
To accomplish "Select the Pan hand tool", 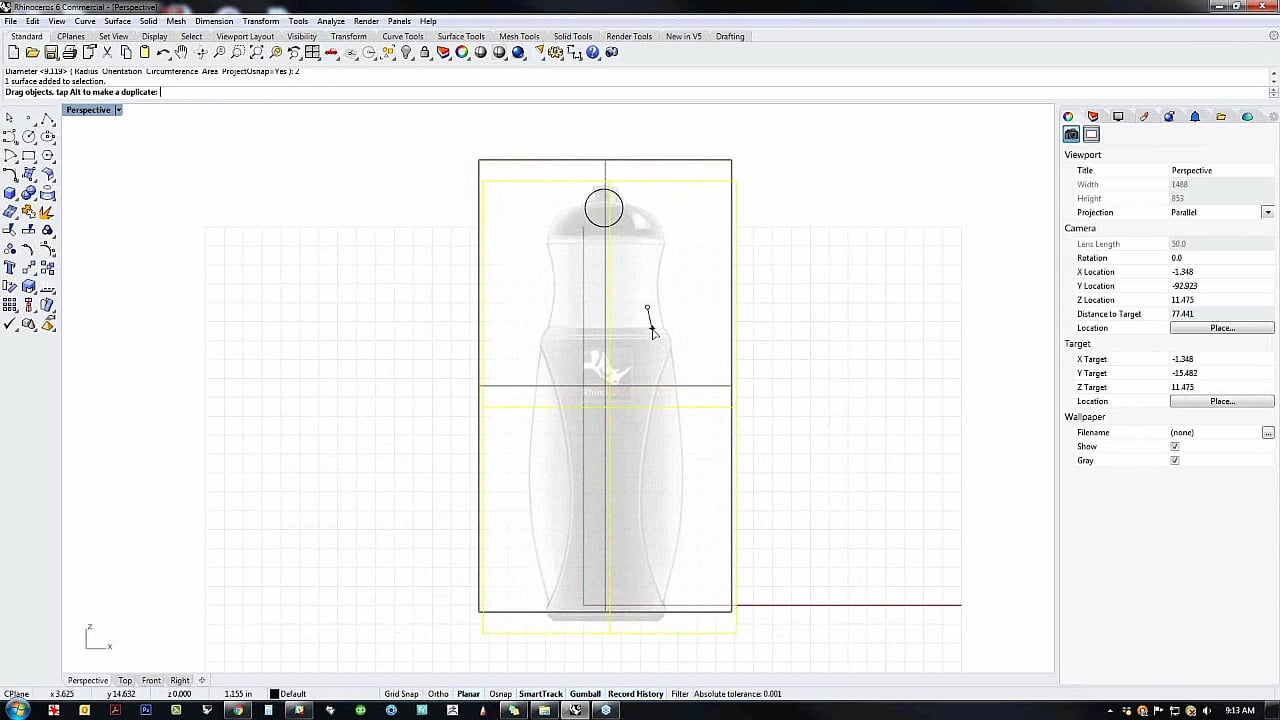I will coord(181,52).
